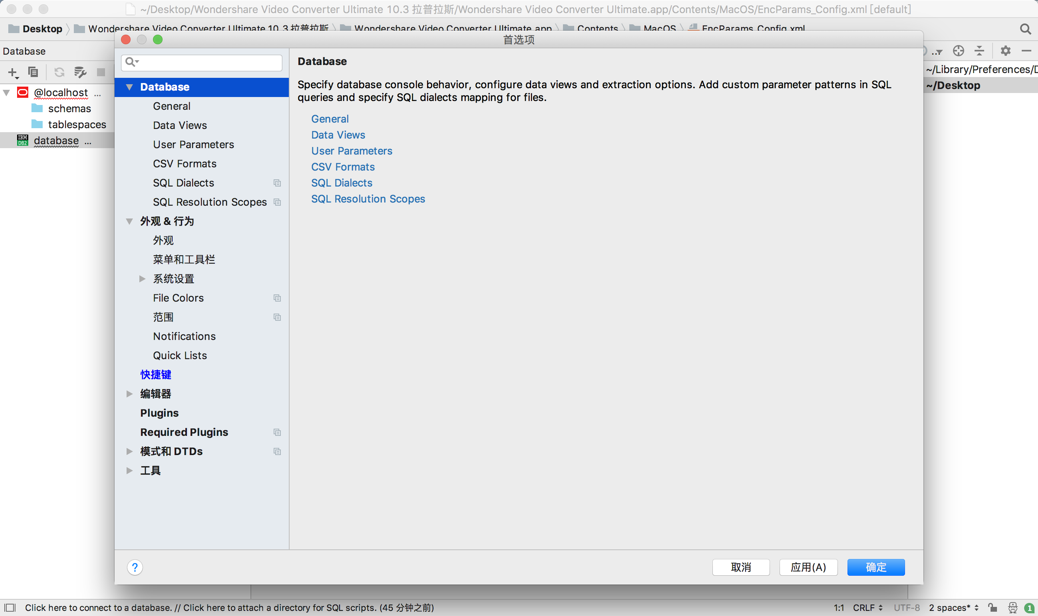Click project-level icon beside File Colors
The height and width of the screenshot is (616, 1038).
277,298
